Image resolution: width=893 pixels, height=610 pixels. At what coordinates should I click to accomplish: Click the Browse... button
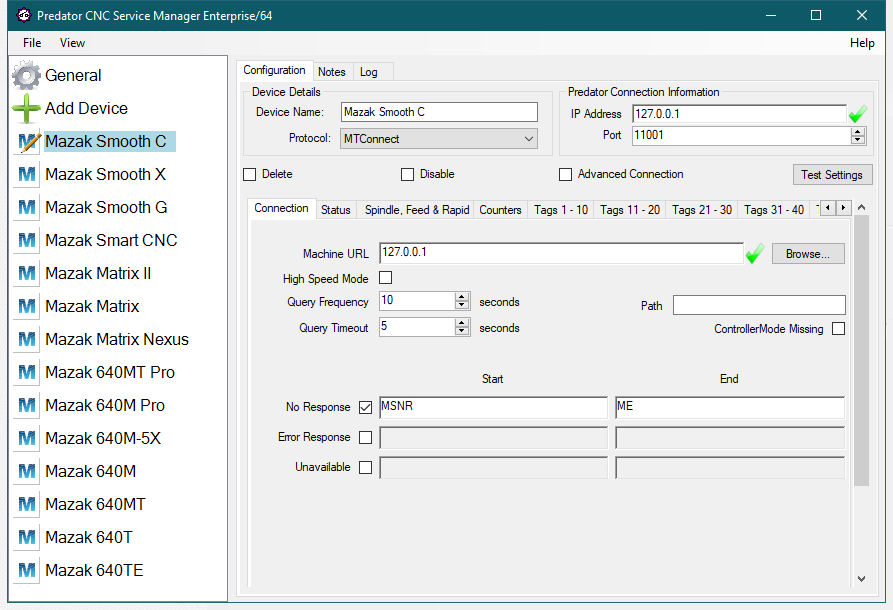(x=807, y=254)
